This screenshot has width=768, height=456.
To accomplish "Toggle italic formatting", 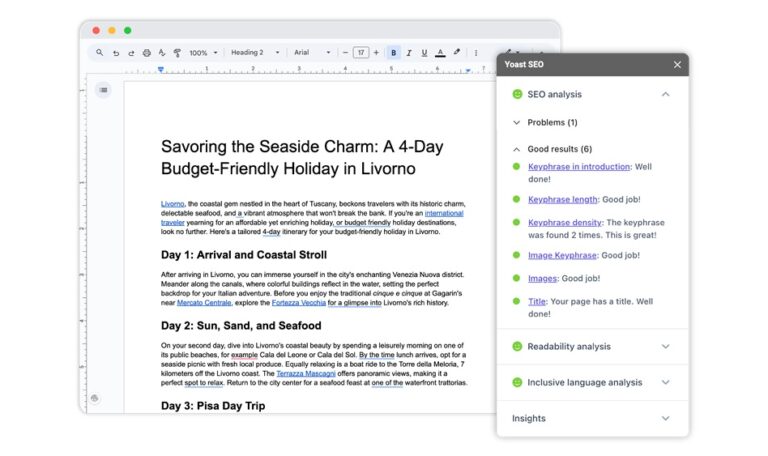I will (x=409, y=53).
